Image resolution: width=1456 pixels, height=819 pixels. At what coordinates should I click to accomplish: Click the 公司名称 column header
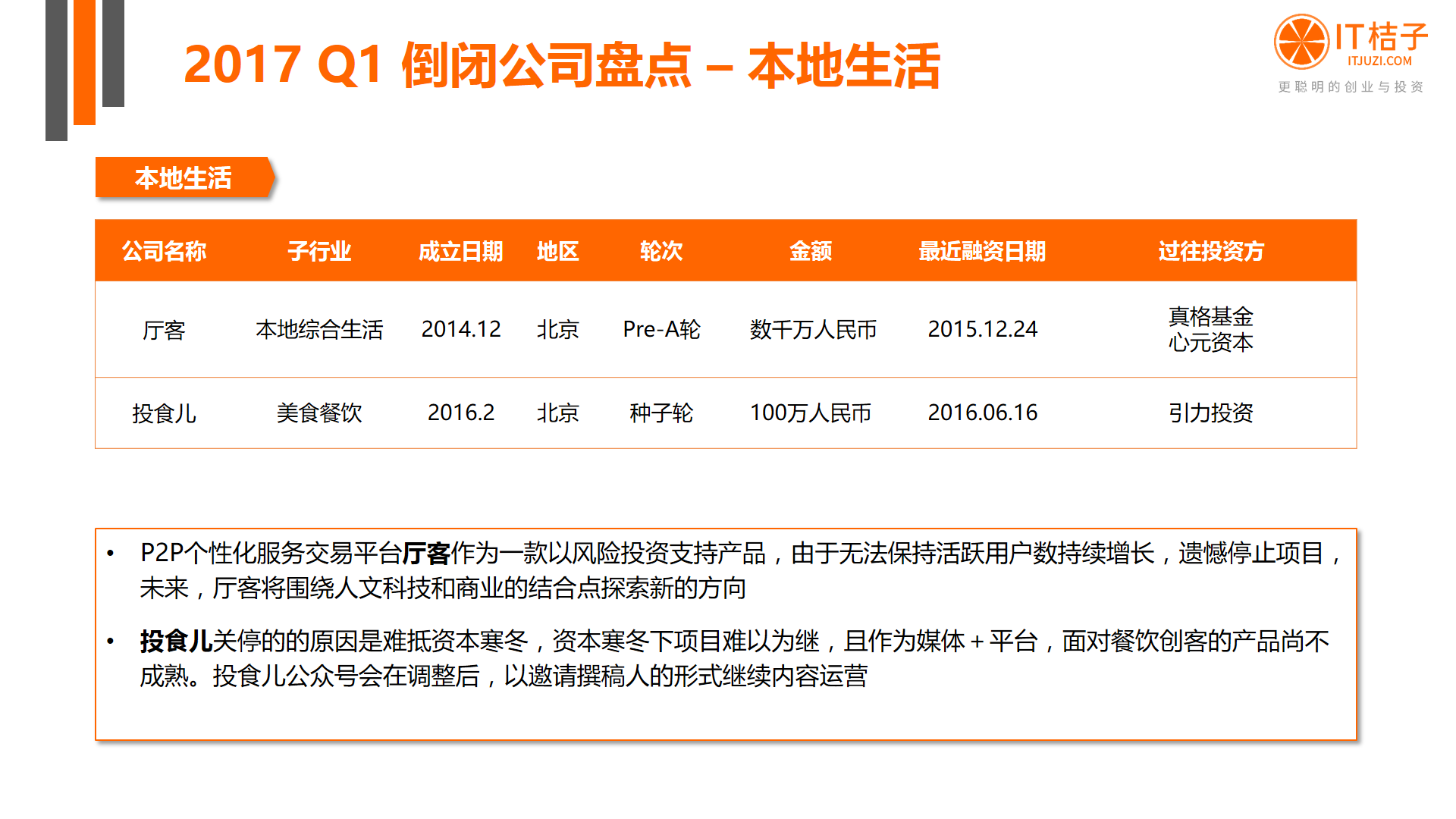point(164,251)
